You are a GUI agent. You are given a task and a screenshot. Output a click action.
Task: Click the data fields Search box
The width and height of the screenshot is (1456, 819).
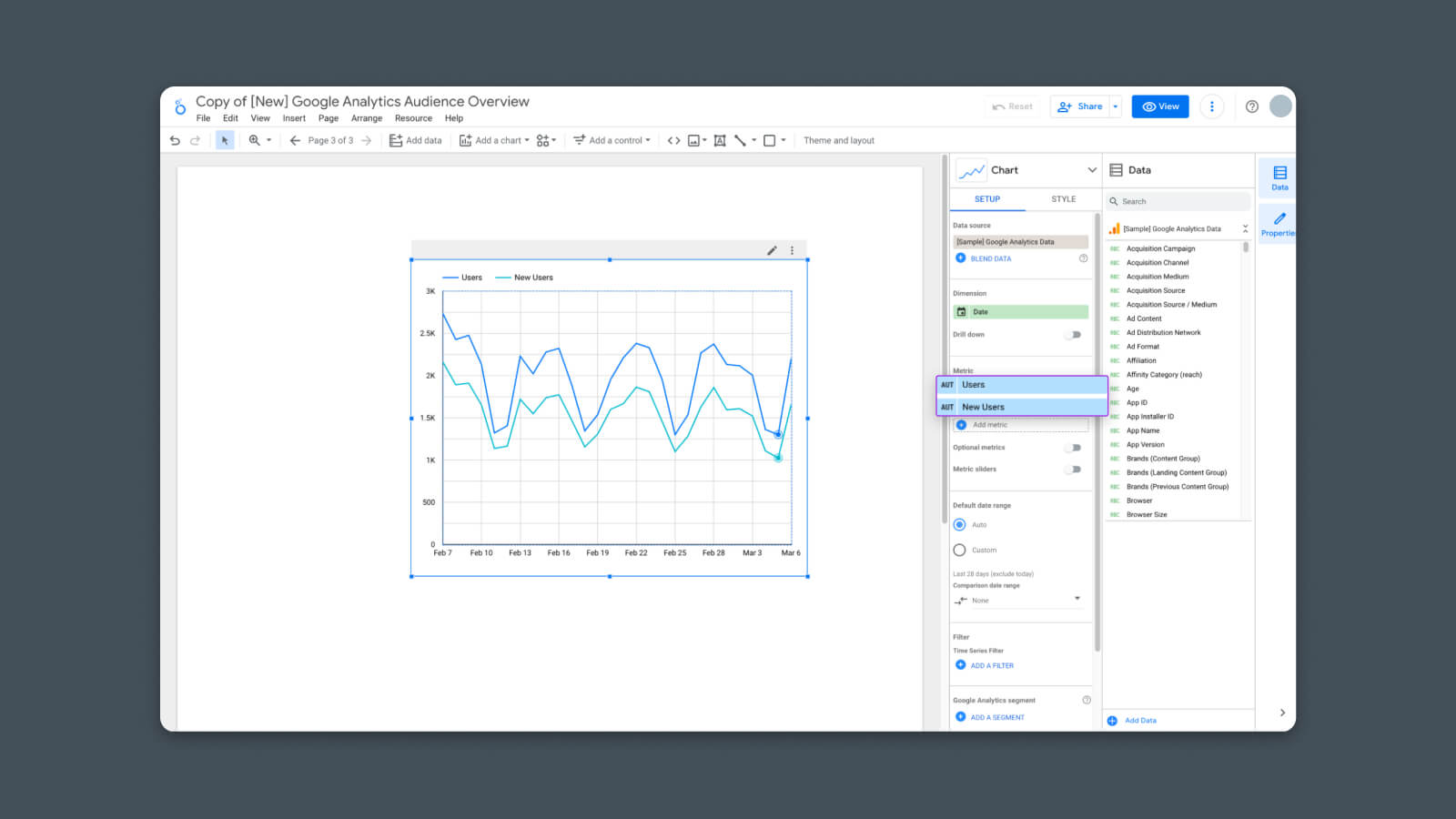click(1178, 201)
